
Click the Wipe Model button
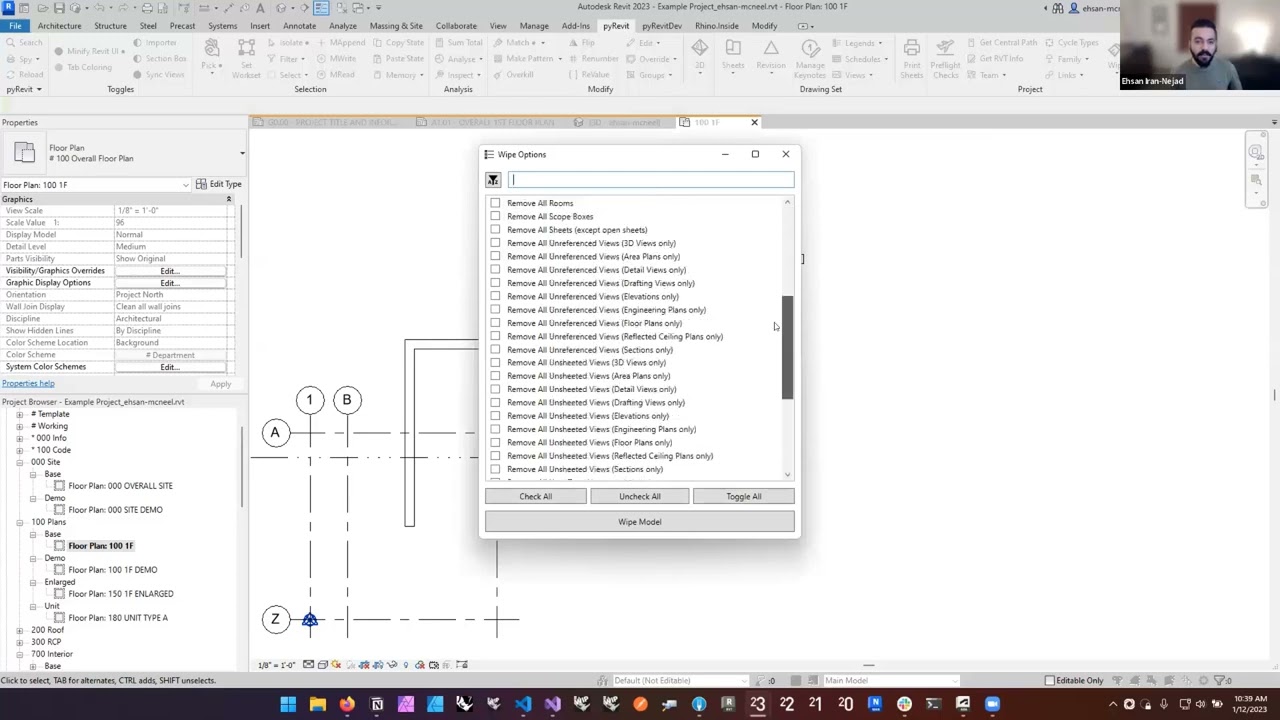click(x=639, y=522)
